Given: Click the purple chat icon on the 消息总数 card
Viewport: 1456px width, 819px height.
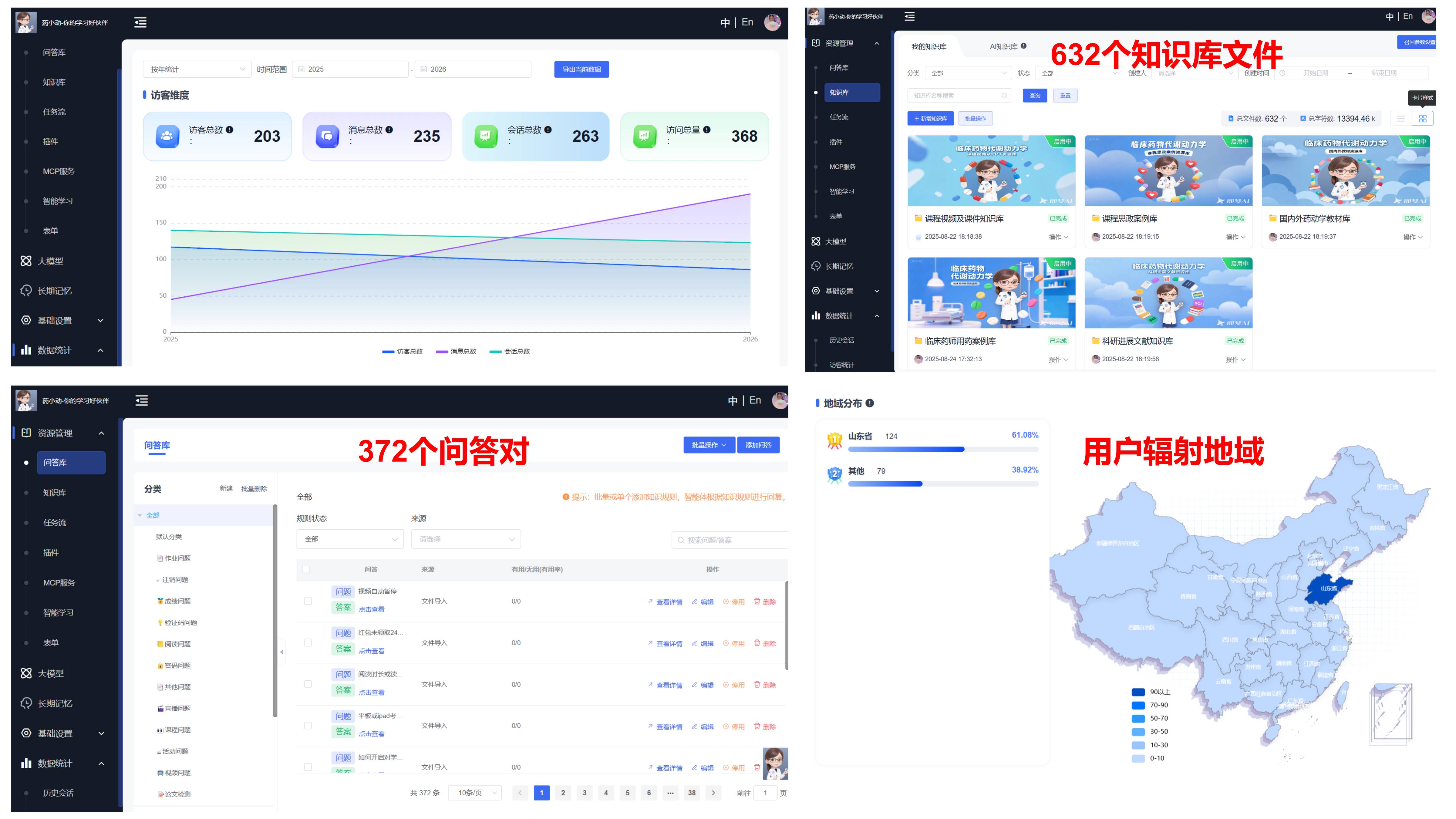Looking at the screenshot, I should tap(327, 136).
